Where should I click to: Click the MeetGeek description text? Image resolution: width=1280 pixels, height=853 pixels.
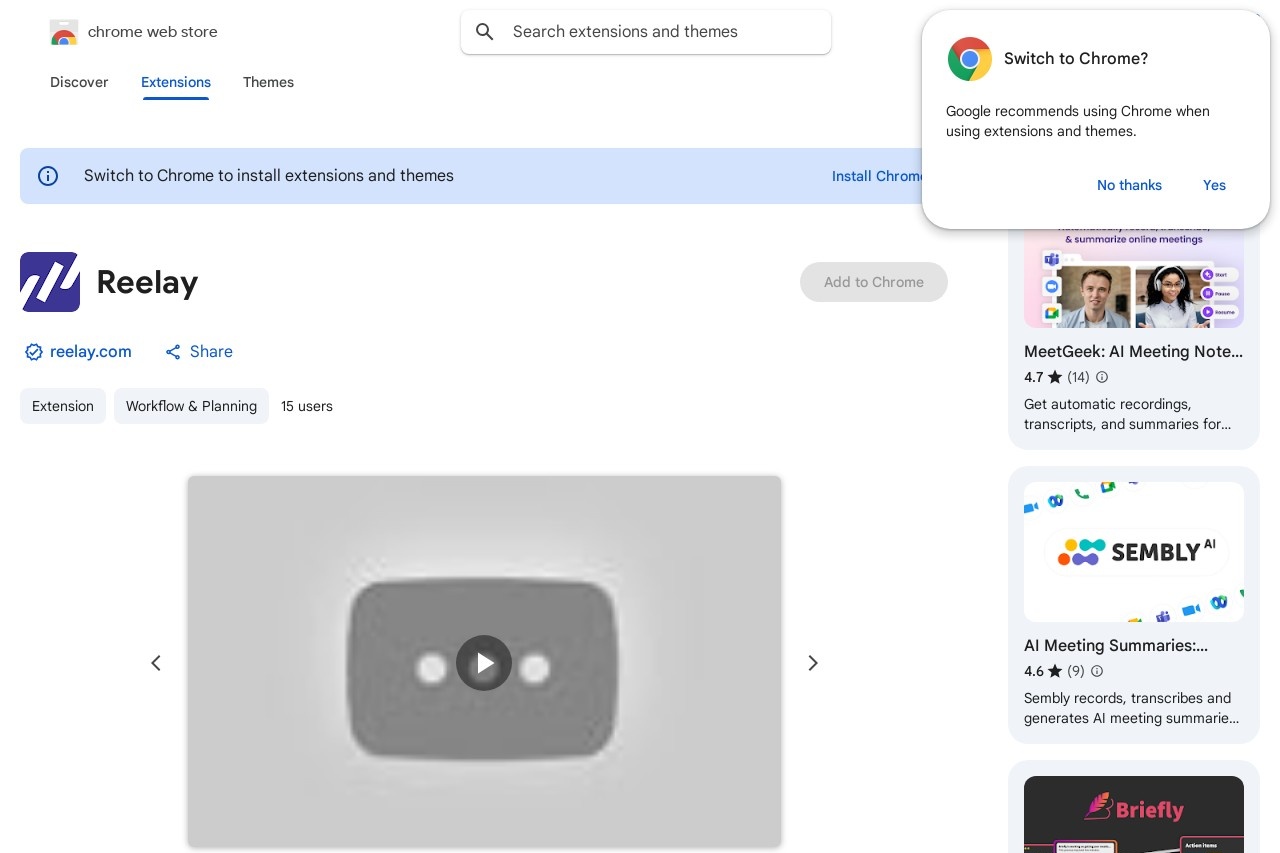[1127, 414]
